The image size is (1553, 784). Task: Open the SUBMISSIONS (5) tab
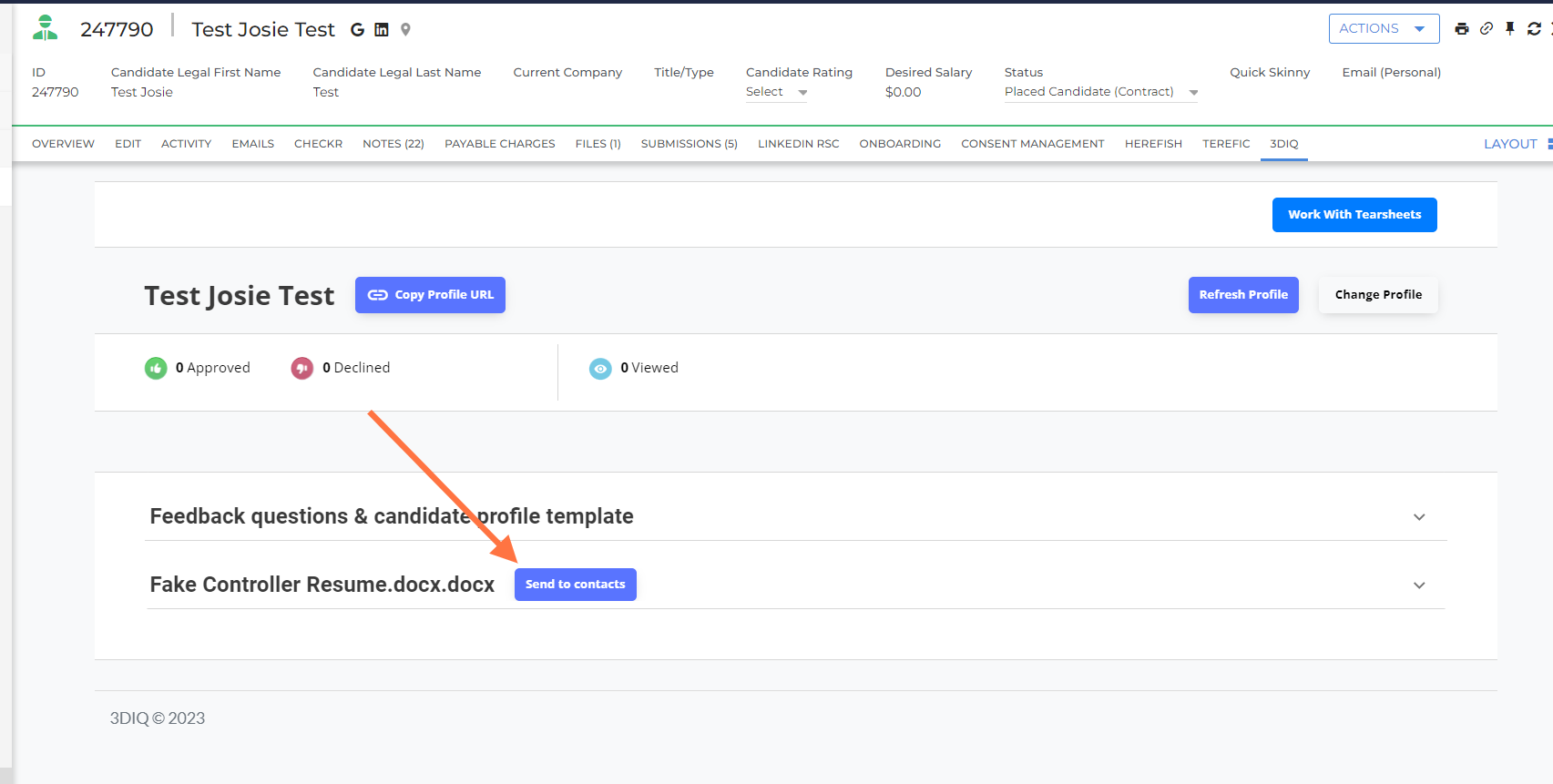point(689,144)
